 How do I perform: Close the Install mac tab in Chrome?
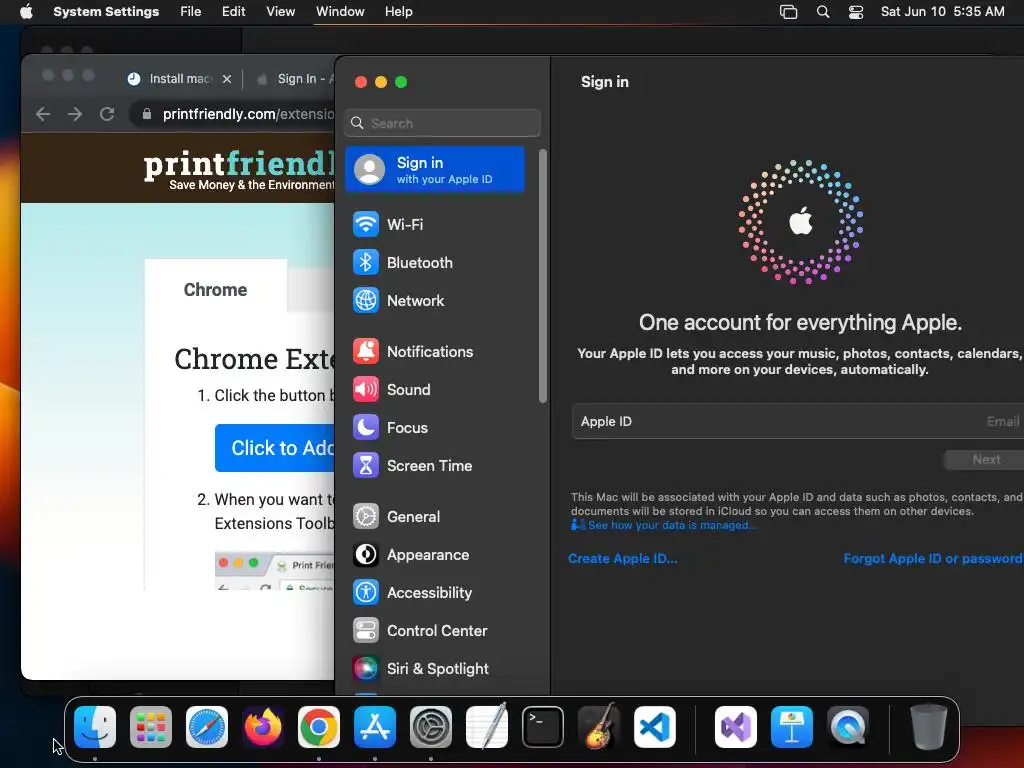227,79
